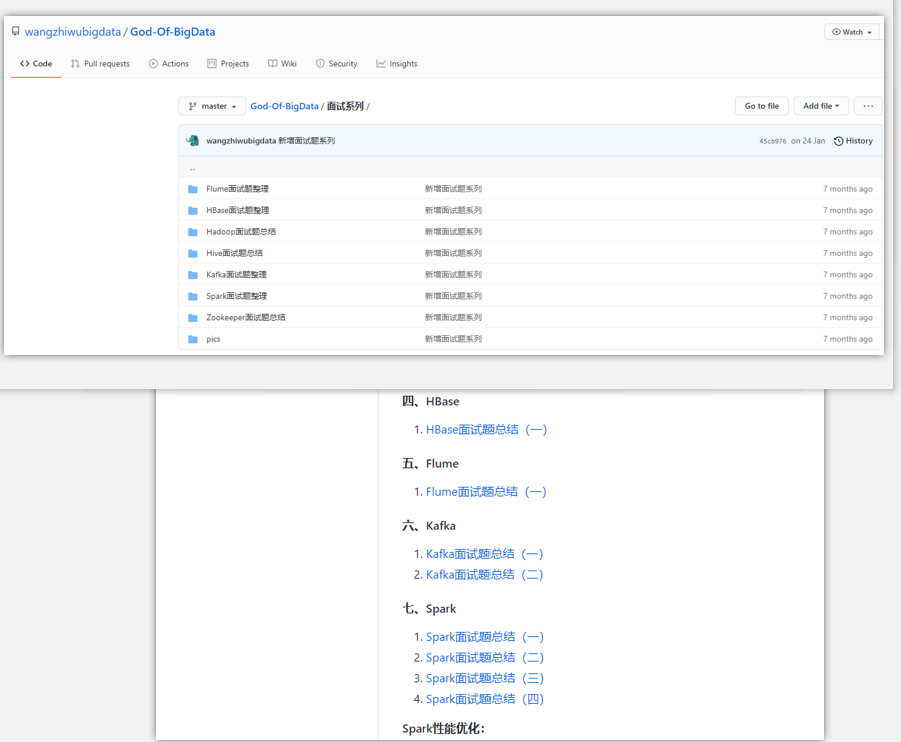Open the master branch dropdown

pos(212,106)
